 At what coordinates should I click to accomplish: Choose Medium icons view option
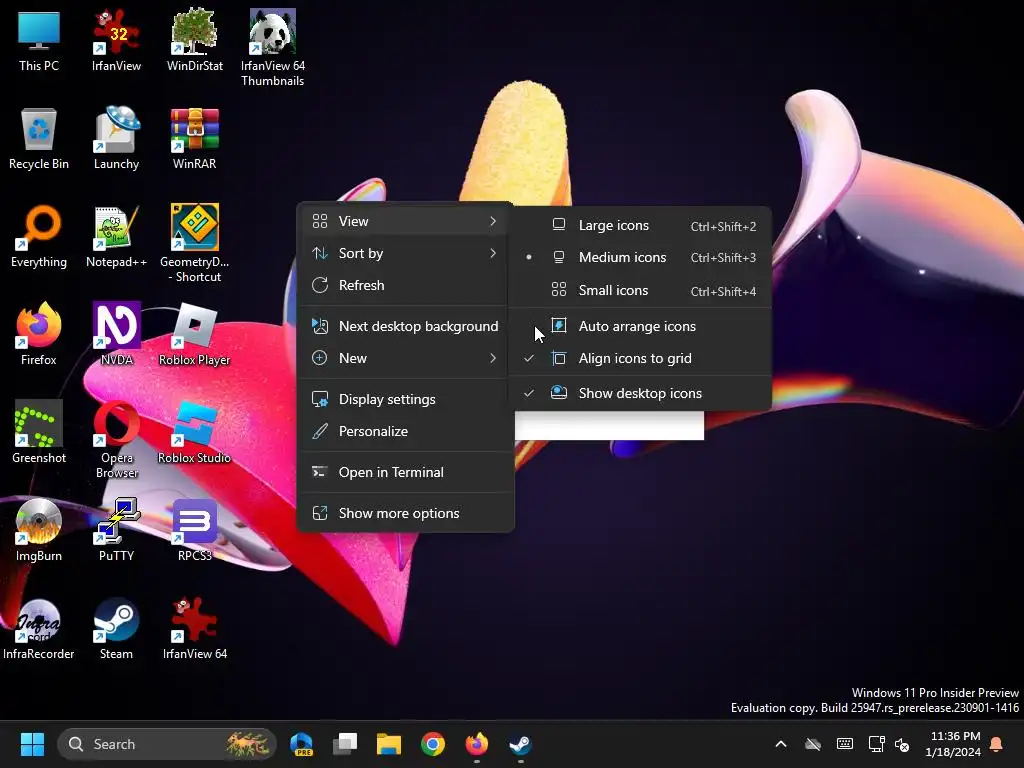pos(640,257)
